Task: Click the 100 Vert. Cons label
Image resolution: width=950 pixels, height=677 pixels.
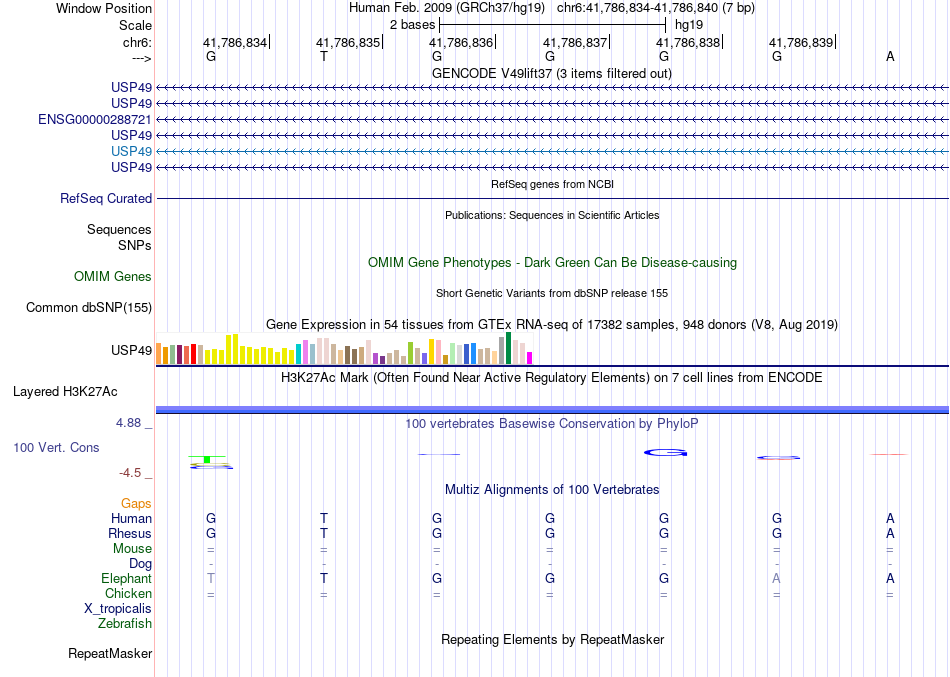Action: point(56,447)
